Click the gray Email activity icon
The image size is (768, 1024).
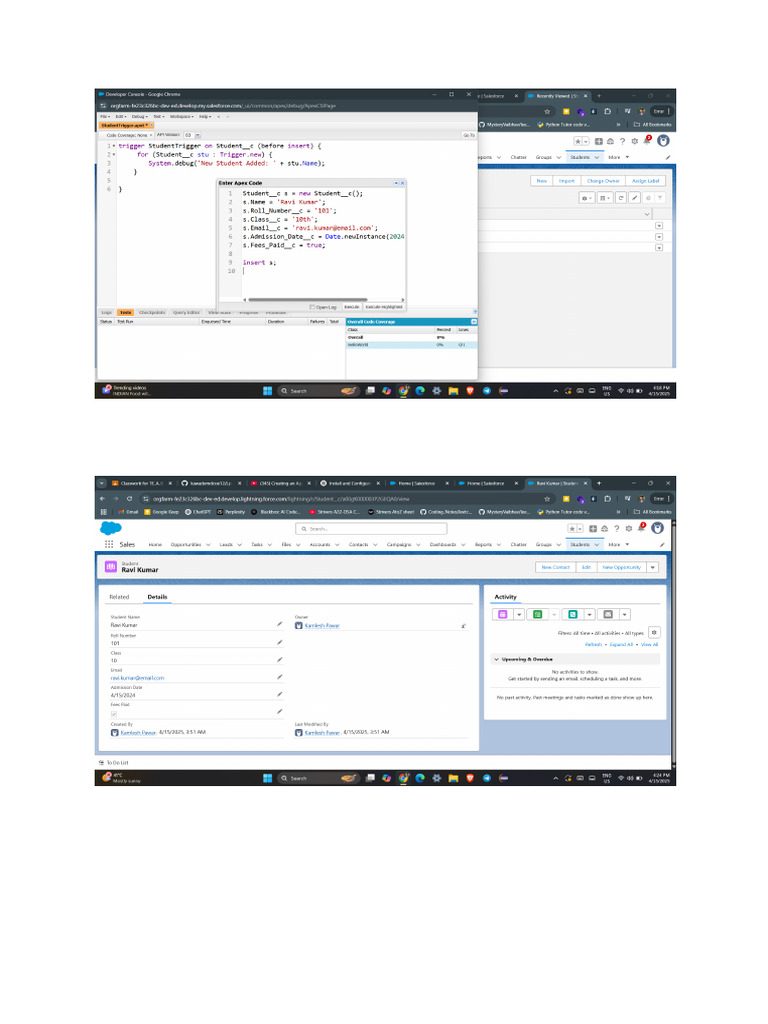click(608, 615)
